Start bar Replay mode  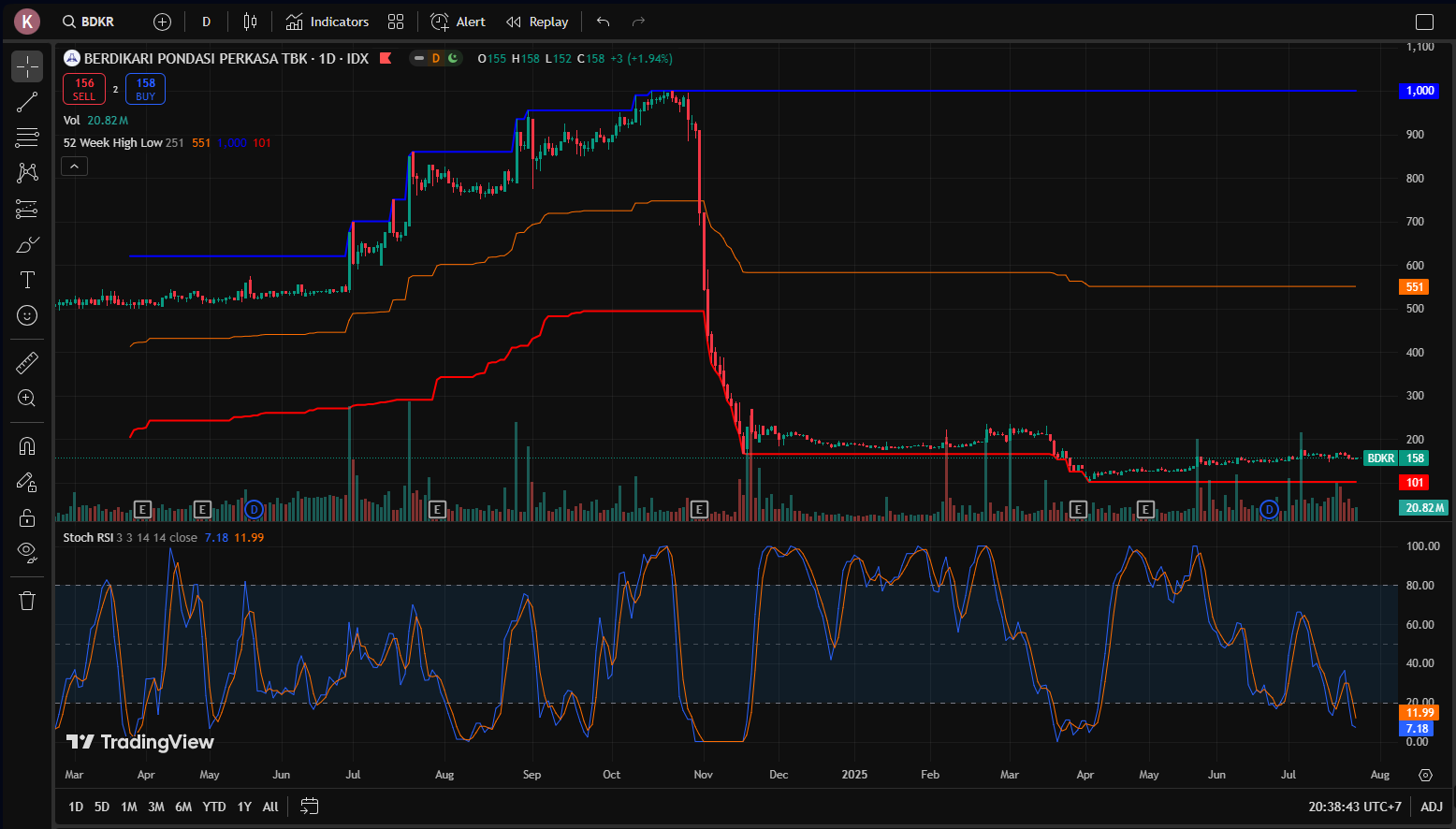click(x=537, y=22)
